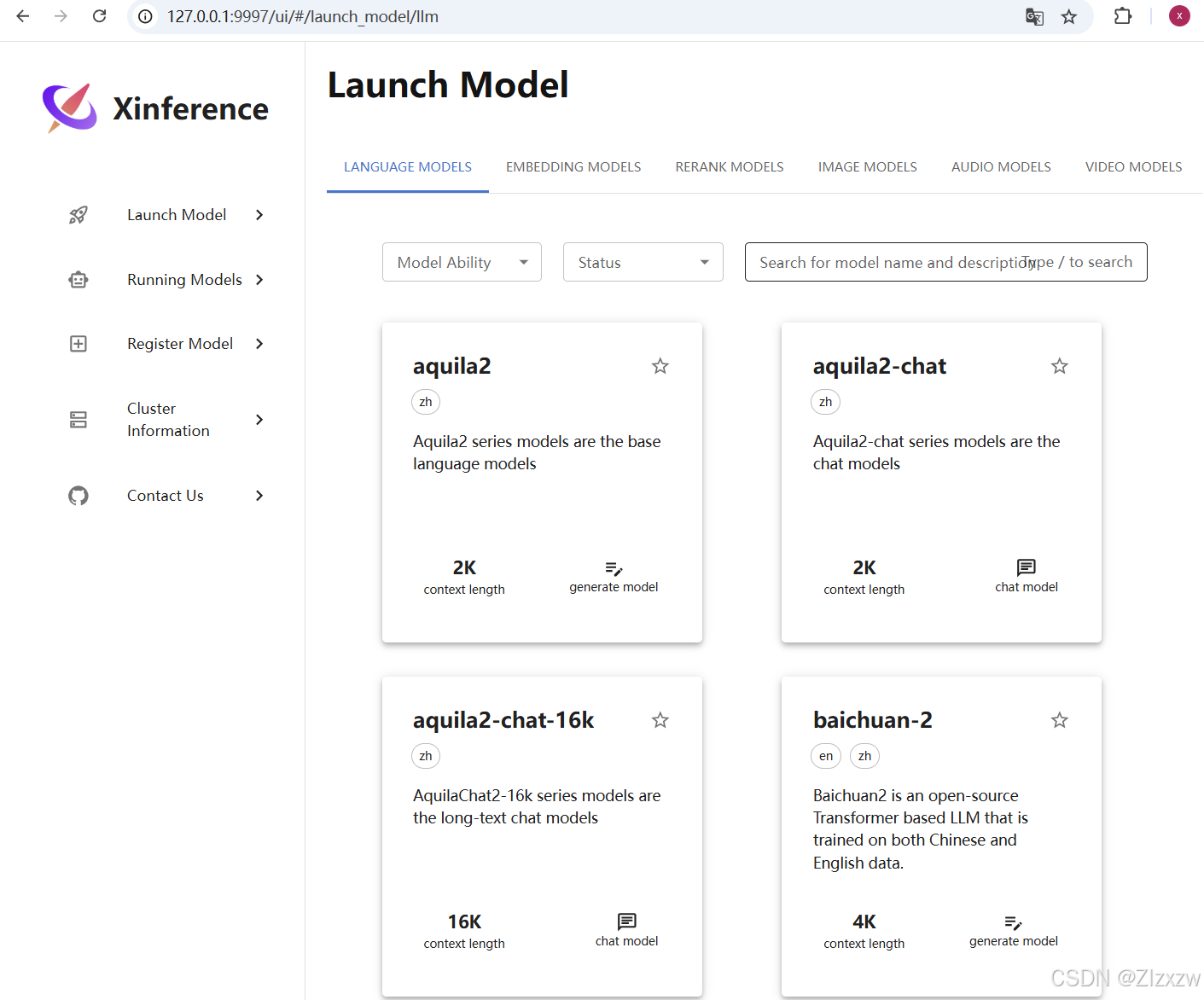The height and width of the screenshot is (1000, 1204).
Task: Select the aquila2-chat-16k model card title
Action: (x=503, y=720)
